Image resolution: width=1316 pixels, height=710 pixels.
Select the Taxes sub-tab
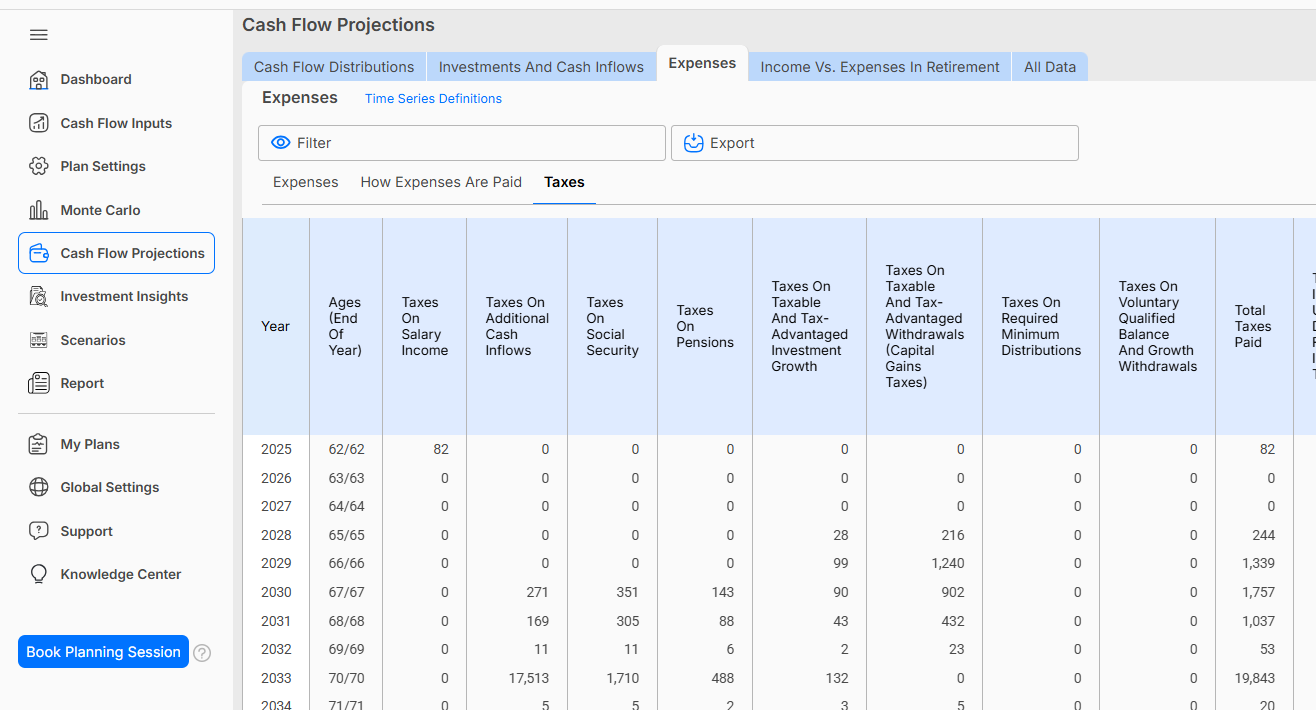564,182
